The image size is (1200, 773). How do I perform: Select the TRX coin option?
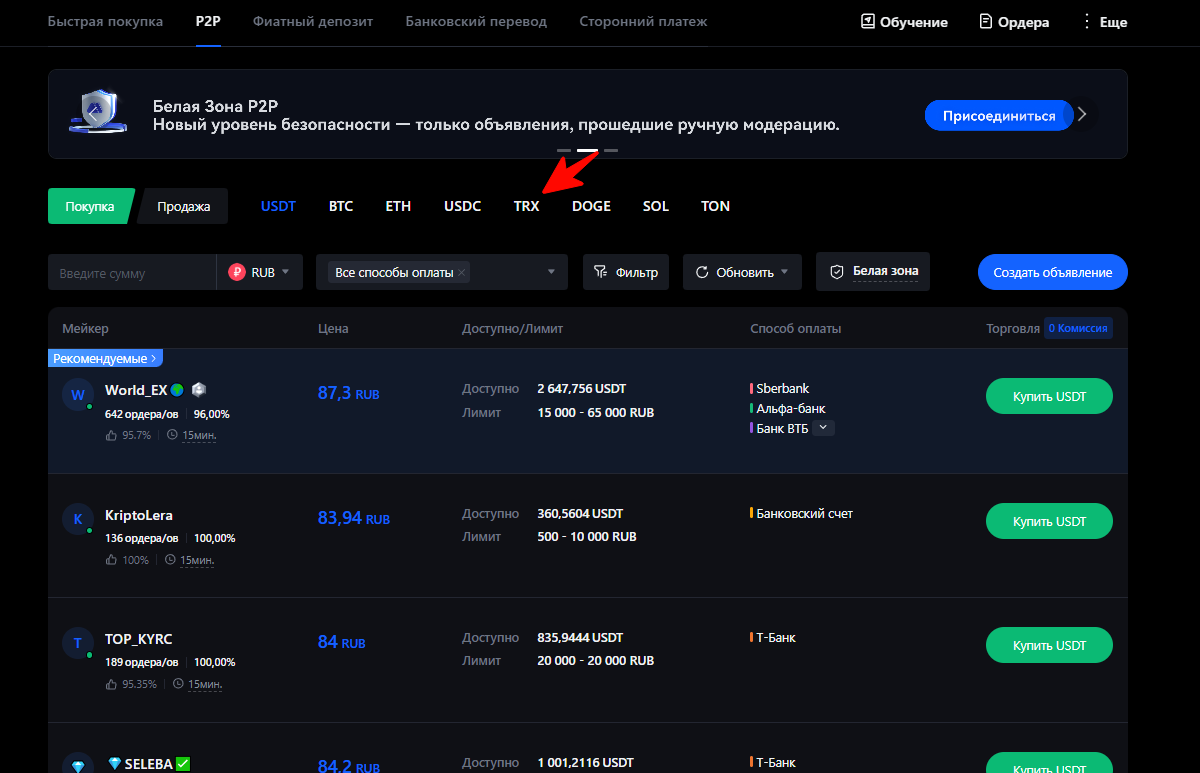pos(526,206)
